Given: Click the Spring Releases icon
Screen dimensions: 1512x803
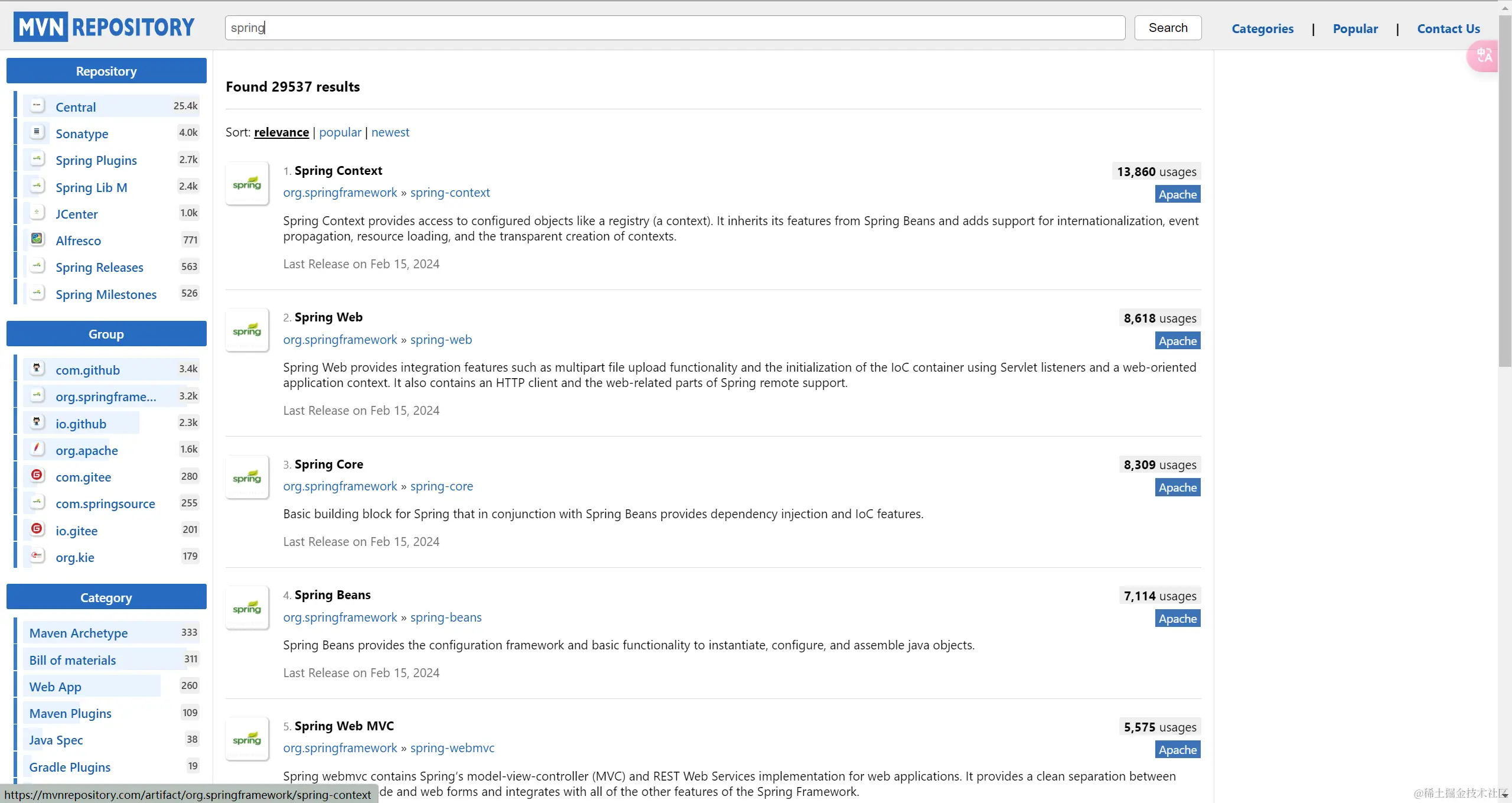Looking at the screenshot, I should point(37,266).
